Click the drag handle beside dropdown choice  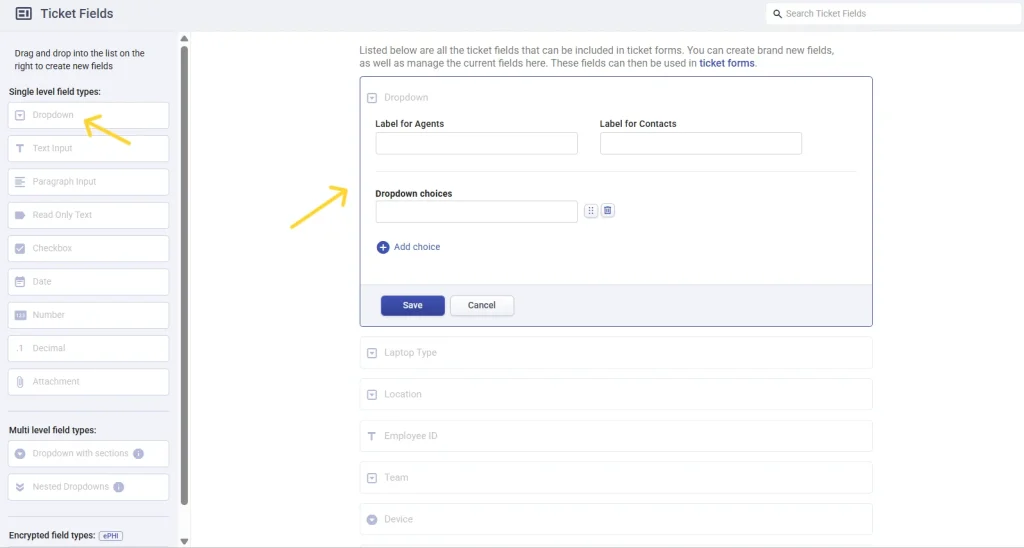tap(590, 210)
